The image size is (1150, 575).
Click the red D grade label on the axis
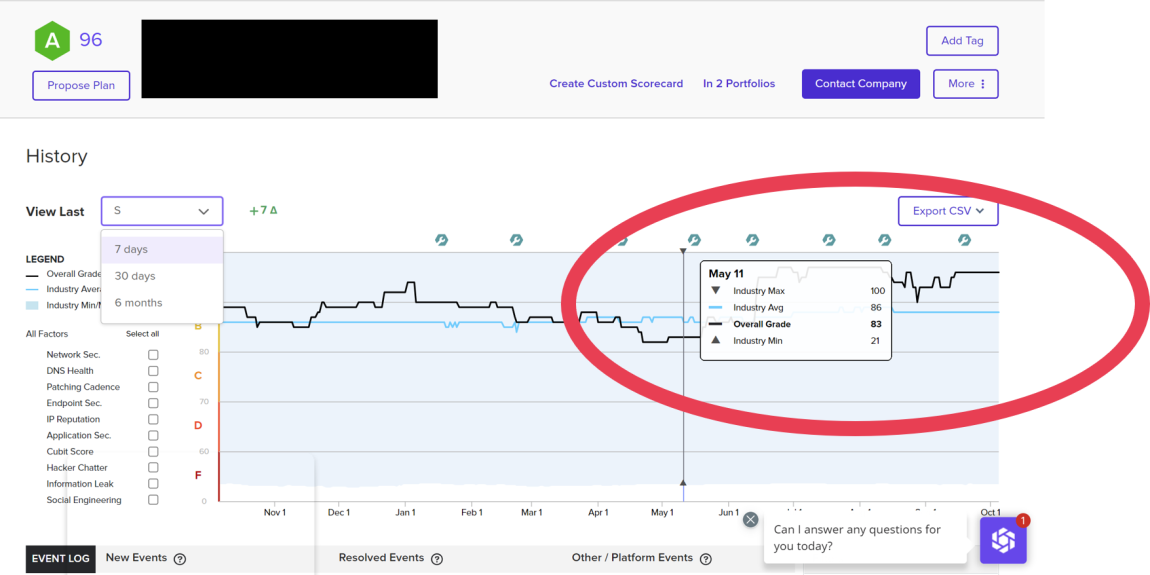(198, 425)
